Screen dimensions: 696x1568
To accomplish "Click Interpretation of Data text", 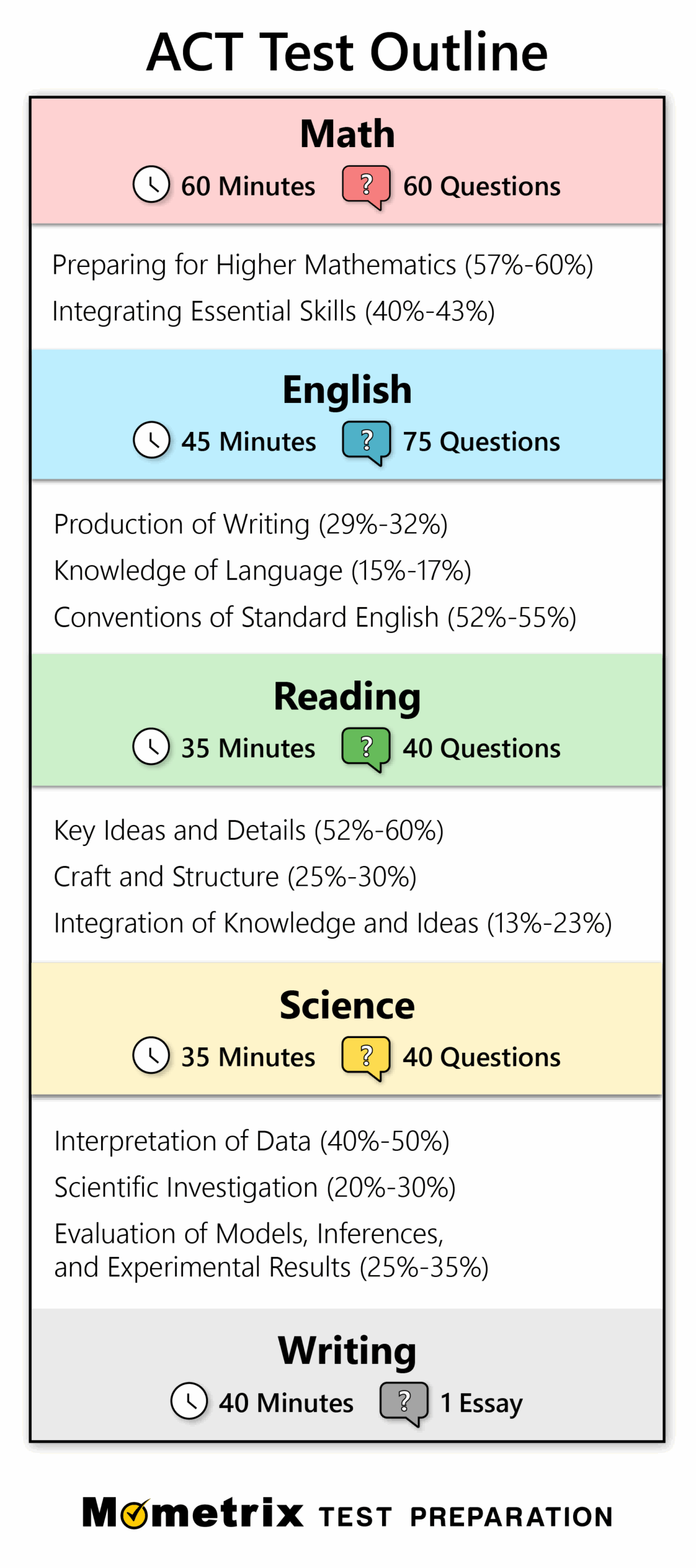I will [252, 1140].
